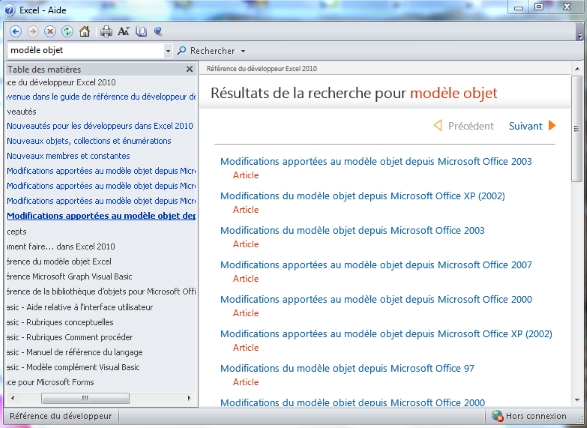
Task: Print the topic using printer icon
Action: click(x=106, y=31)
